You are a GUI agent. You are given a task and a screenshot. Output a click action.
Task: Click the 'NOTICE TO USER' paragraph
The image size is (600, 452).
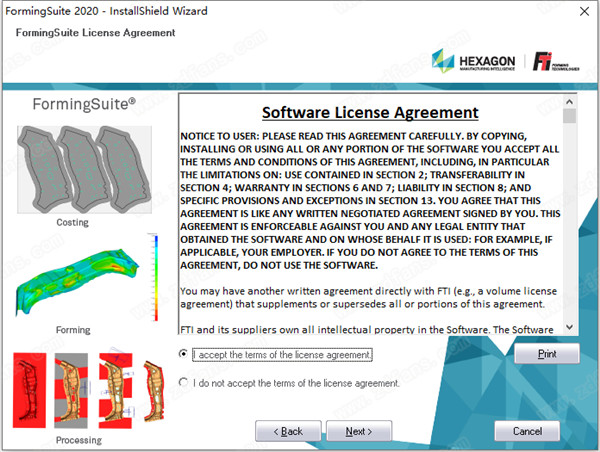(x=370, y=201)
